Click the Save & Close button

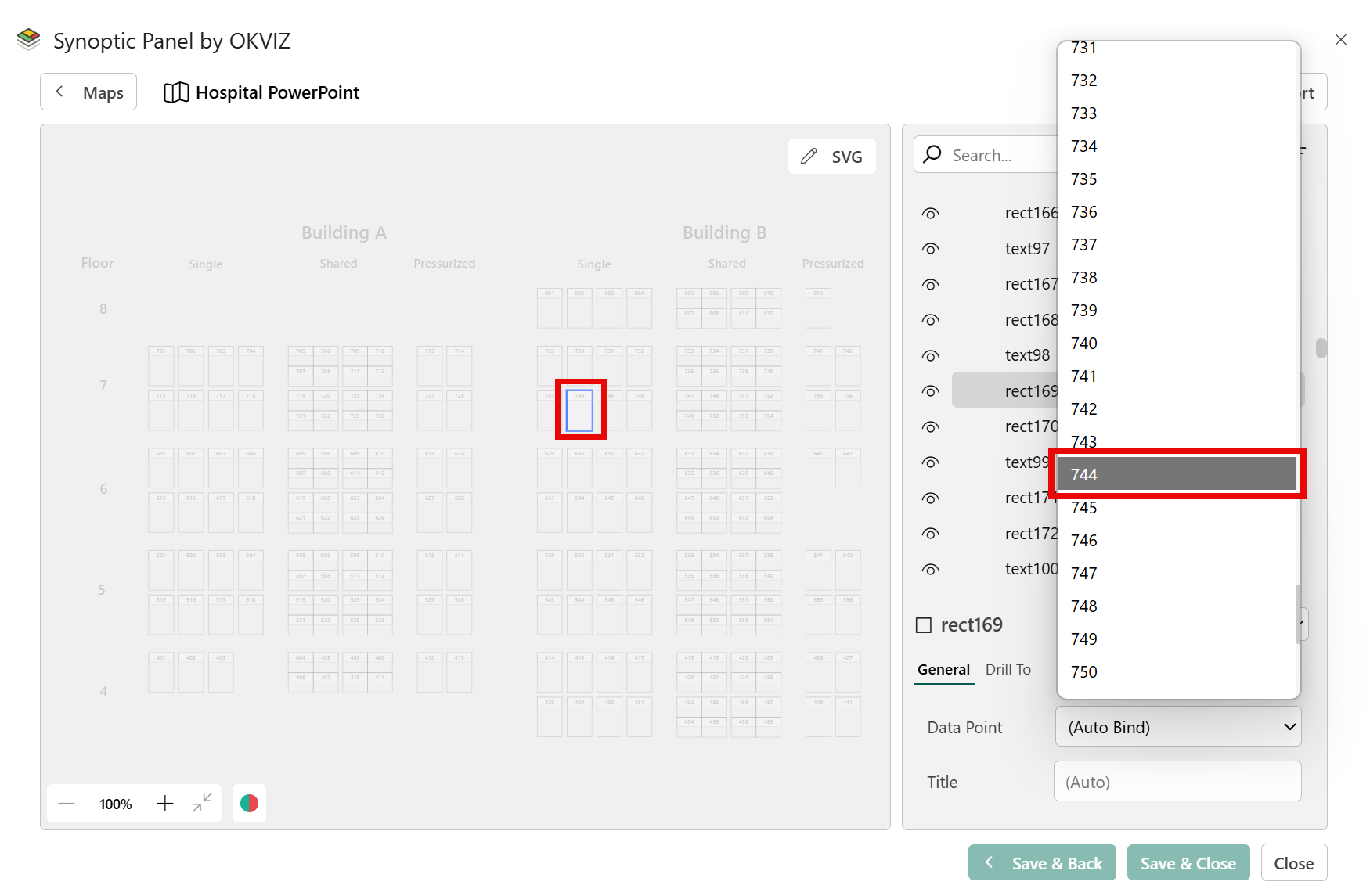(x=1188, y=863)
